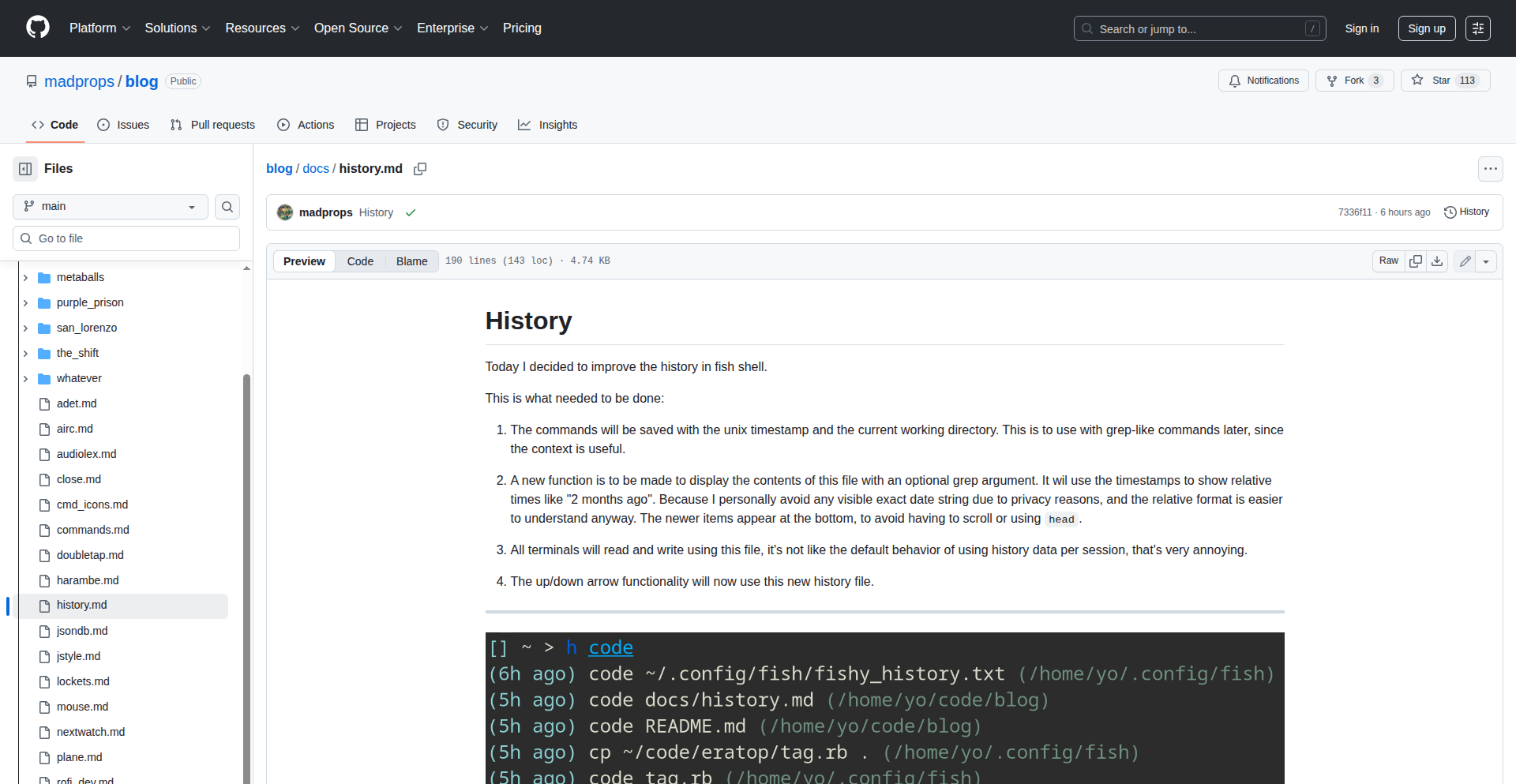The width and height of the screenshot is (1516, 784).
Task: Collapse the Files side panel
Action: point(25,169)
